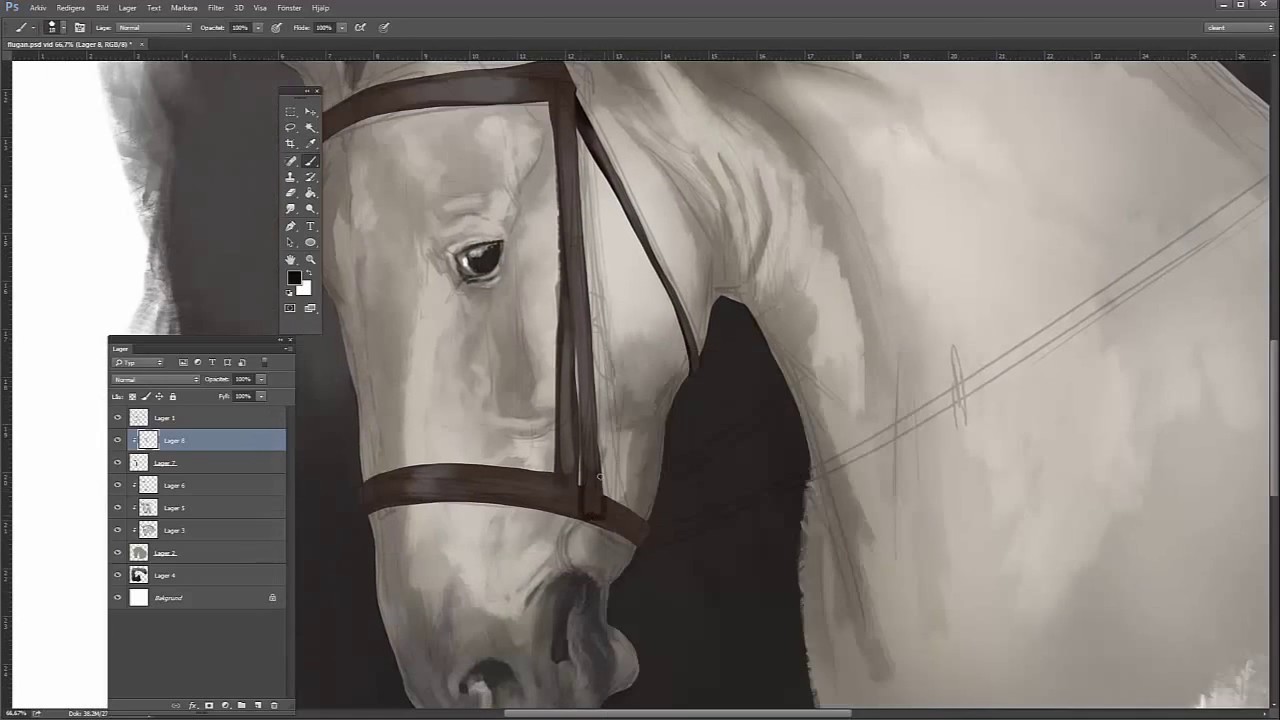1280x720 pixels.
Task: Select the Pen tool
Action: click(290, 226)
